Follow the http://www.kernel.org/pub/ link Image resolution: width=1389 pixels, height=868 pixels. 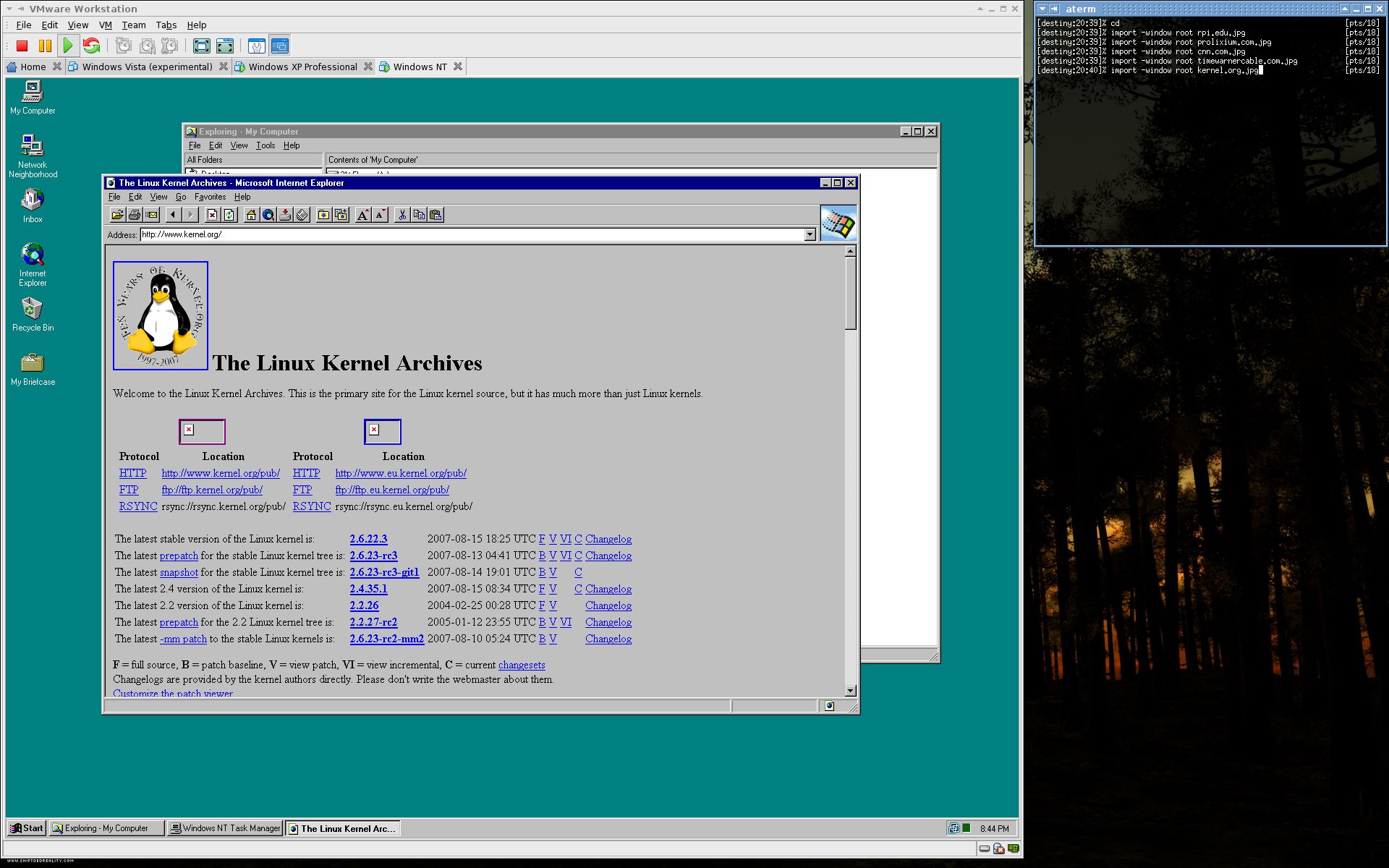[221, 473]
